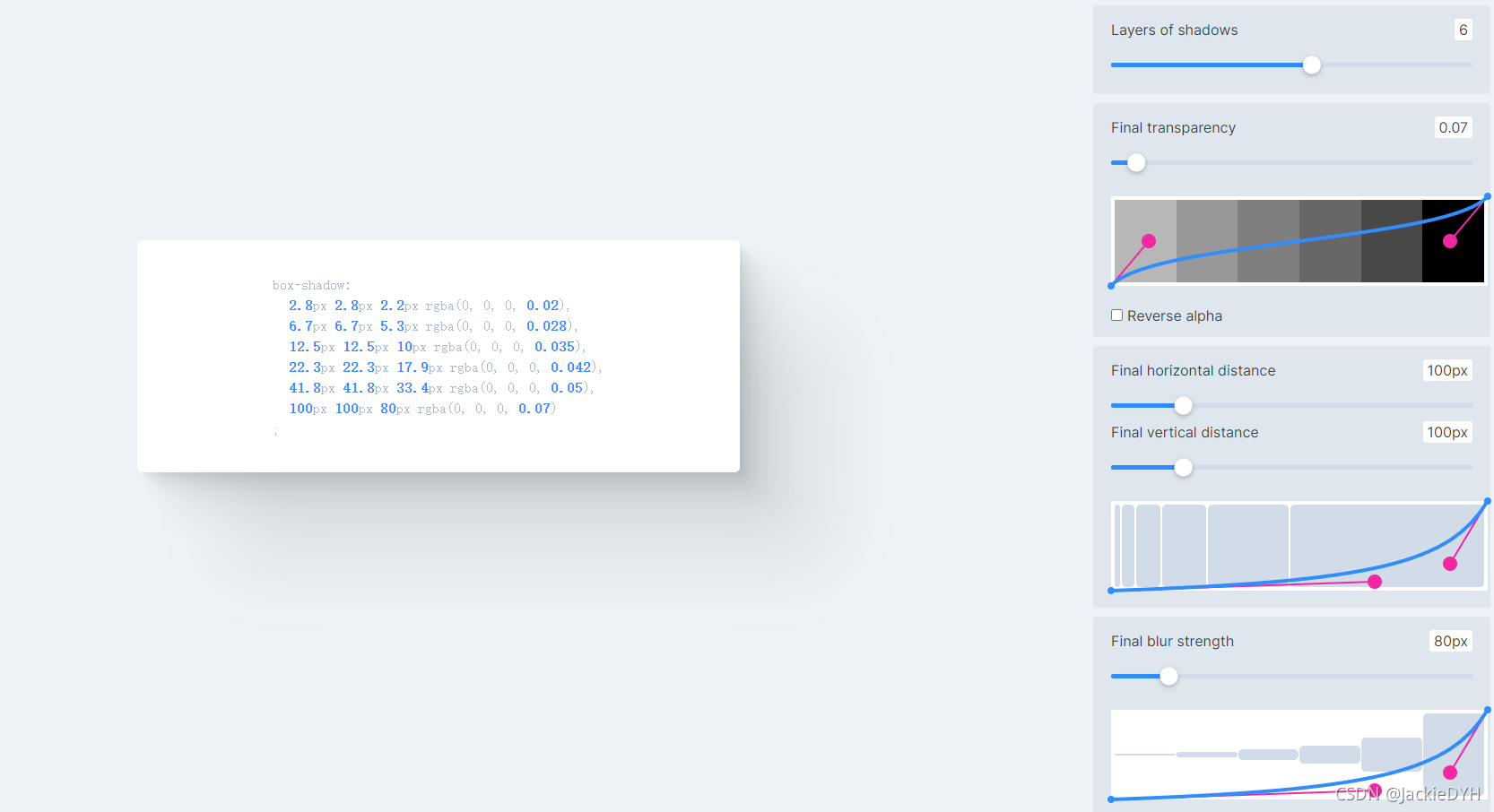Click the lightest gray swatch in transparency graph
This screenshot has width=1494, height=812.
pos(1145,241)
